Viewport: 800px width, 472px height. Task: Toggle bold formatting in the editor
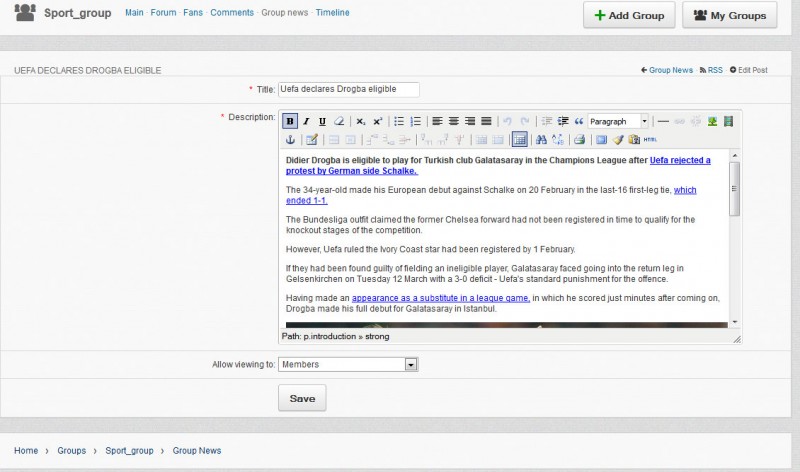point(290,121)
